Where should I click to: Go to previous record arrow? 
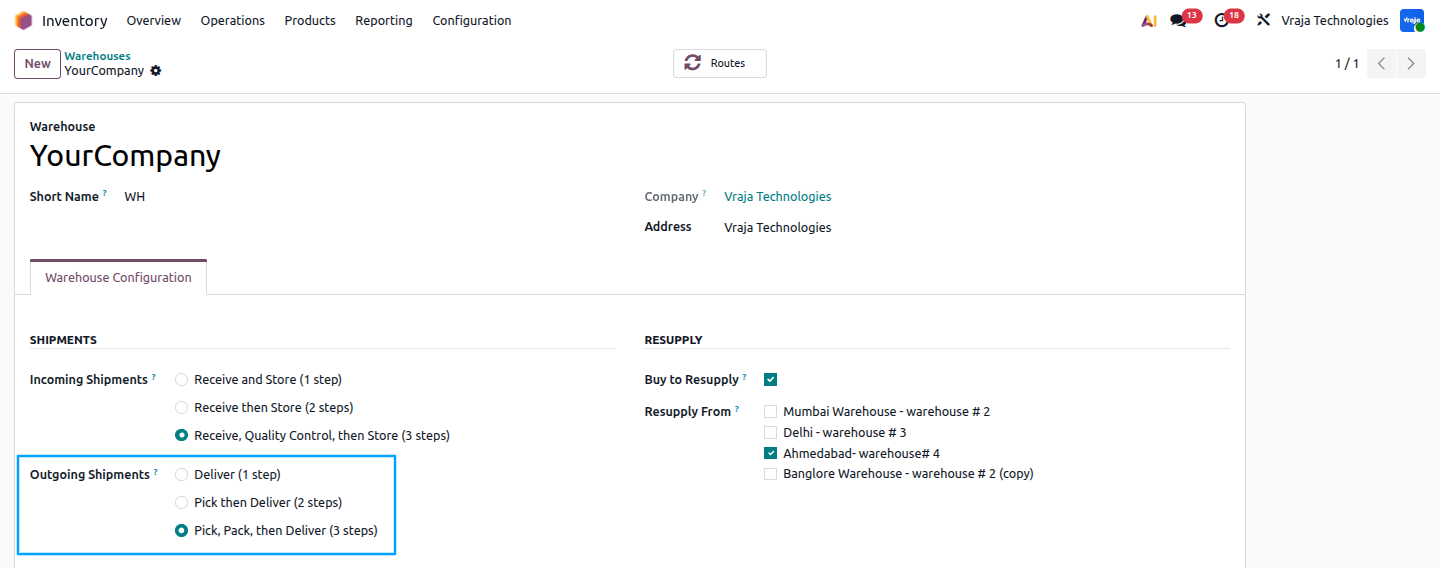[1381, 63]
